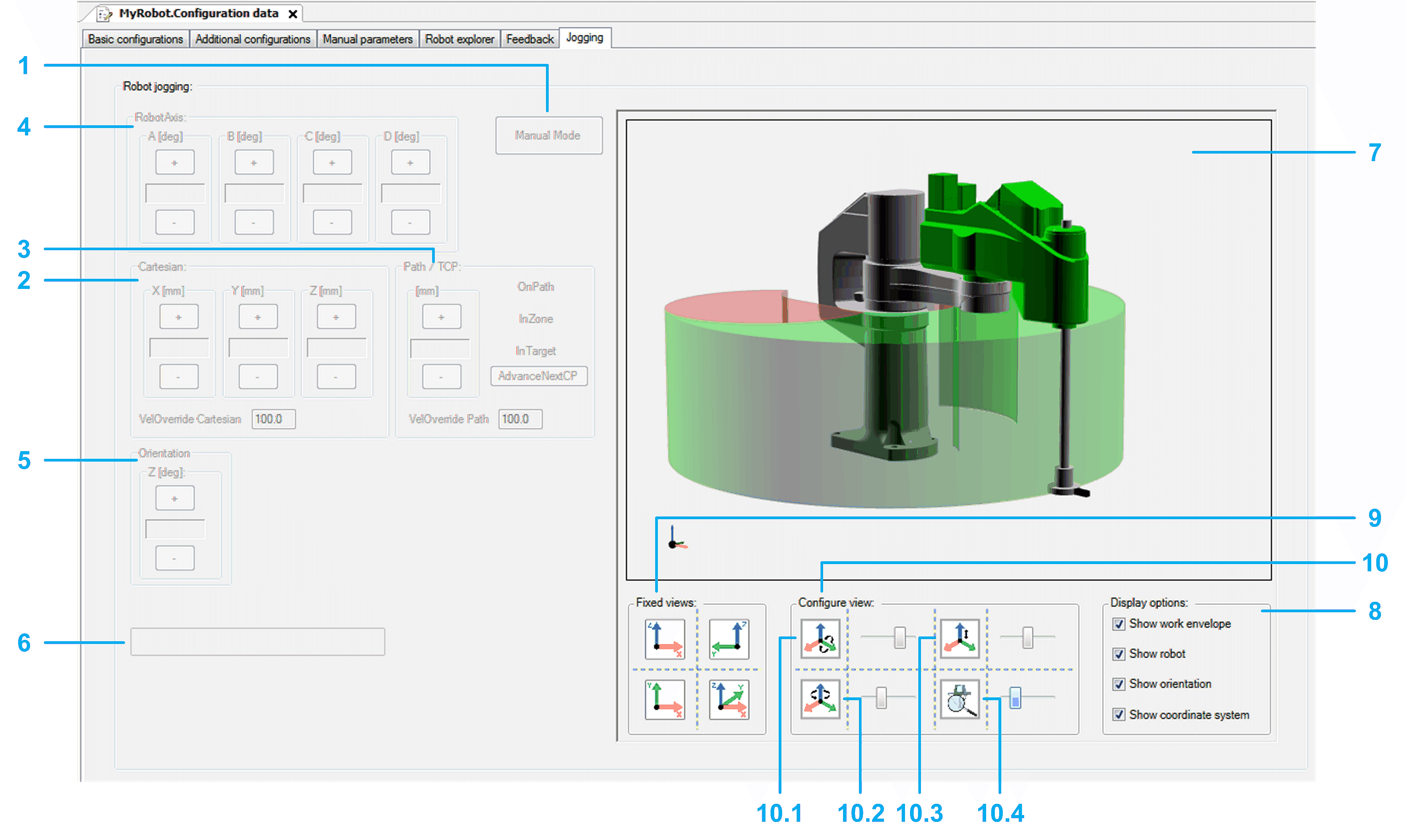Click Path/TCP plus button

pyautogui.click(x=442, y=317)
